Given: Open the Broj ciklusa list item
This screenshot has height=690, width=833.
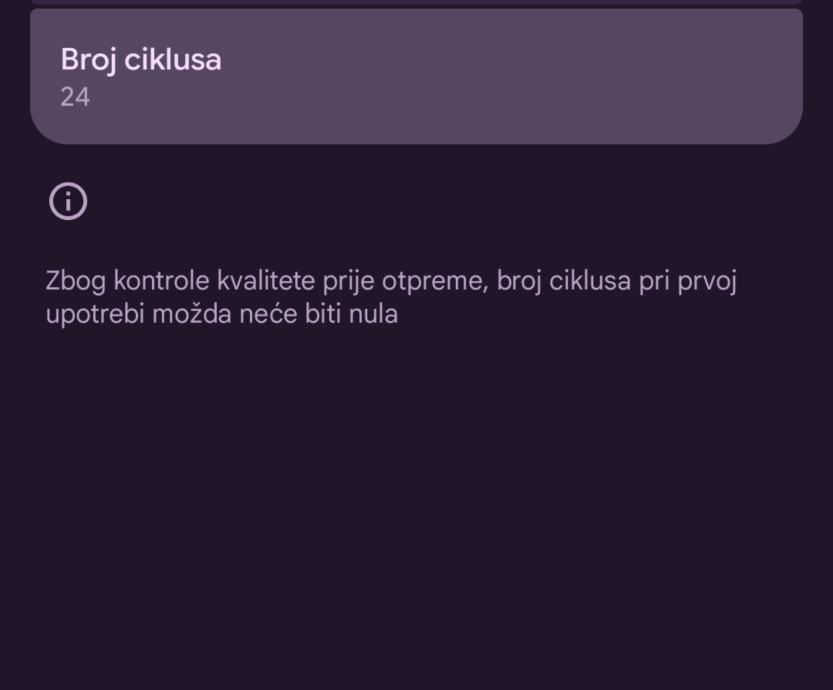Looking at the screenshot, I should coord(416,77).
